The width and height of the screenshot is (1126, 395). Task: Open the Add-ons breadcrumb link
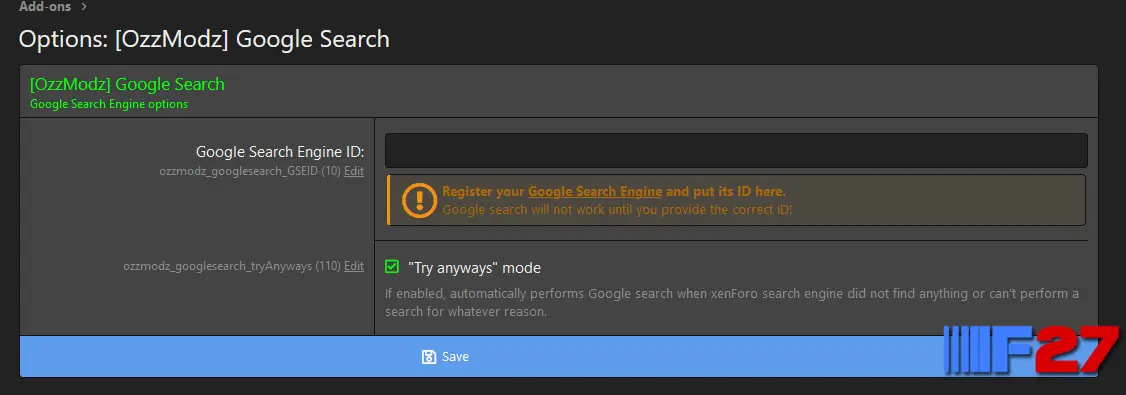click(x=45, y=6)
